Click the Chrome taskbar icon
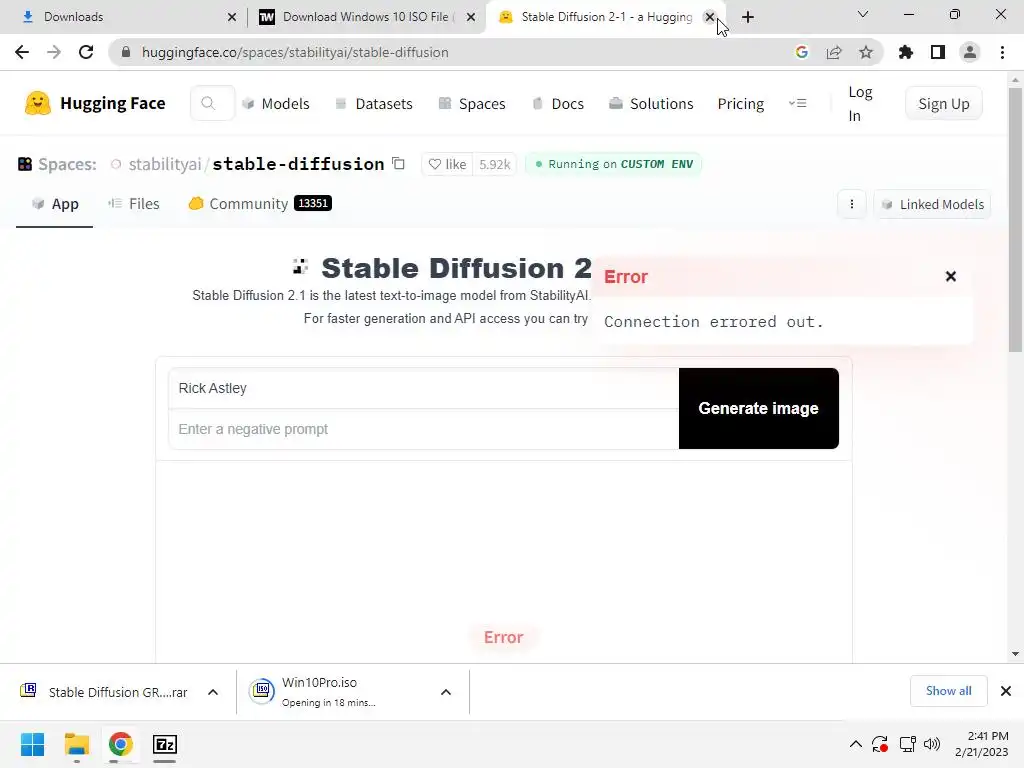This screenshot has height=768, width=1024. click(120, 744)
